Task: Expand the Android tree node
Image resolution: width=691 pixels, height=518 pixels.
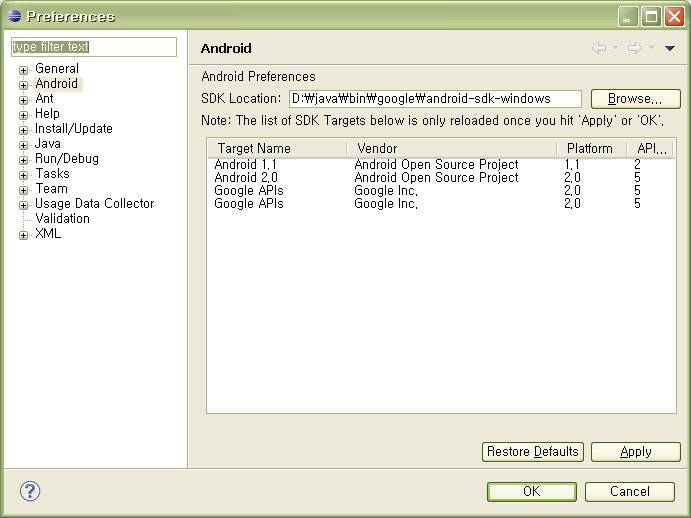Action: (x=23, y=85)
